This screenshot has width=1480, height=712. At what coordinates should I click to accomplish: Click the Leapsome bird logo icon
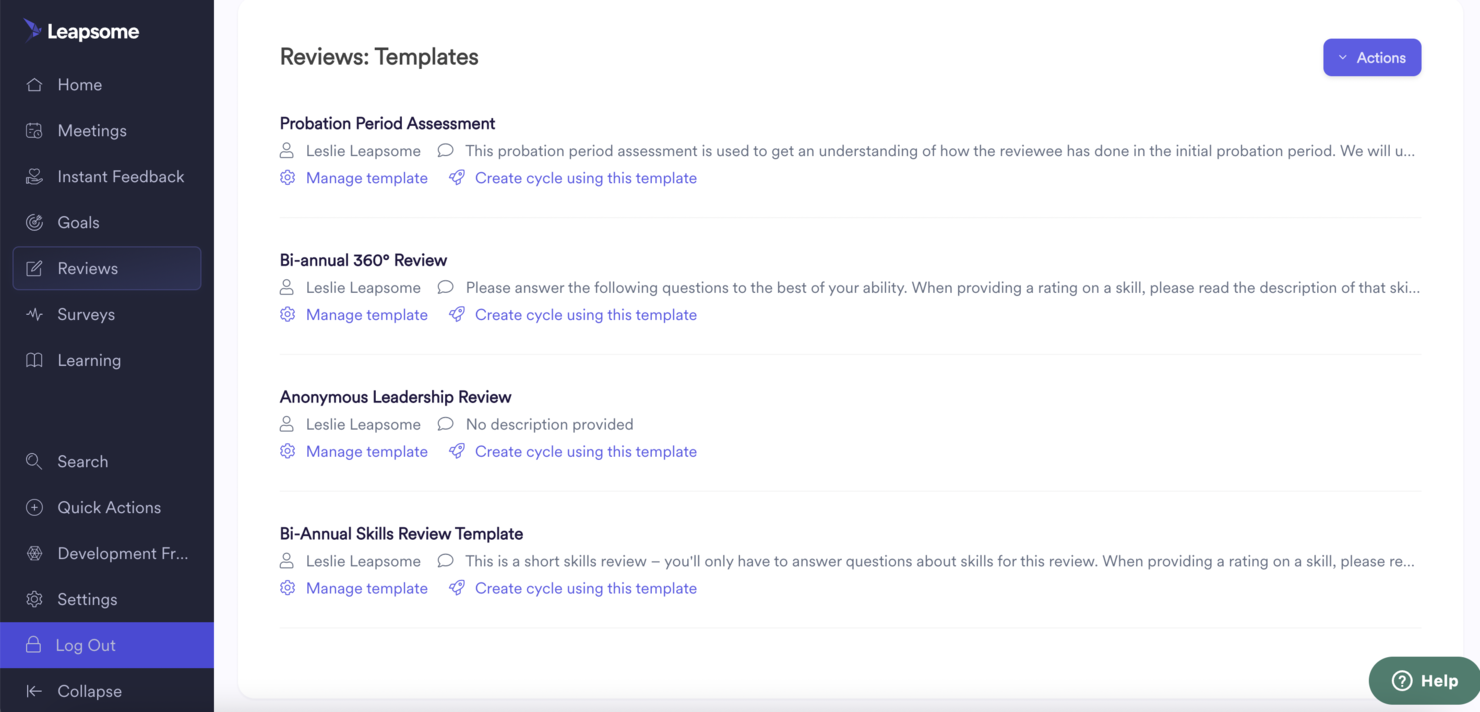(x=33, y=30)
